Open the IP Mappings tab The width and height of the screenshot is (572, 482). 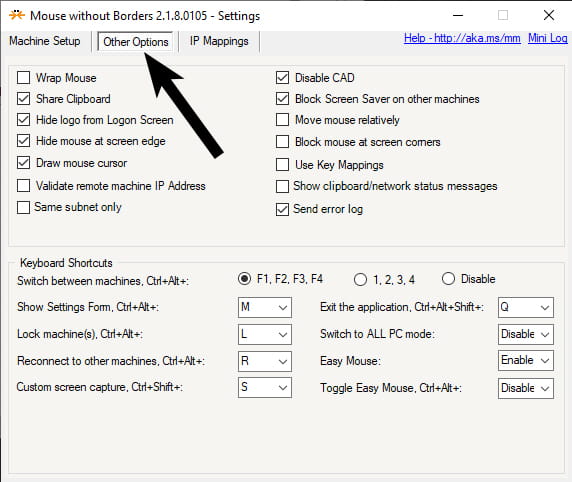(x=219, y=41)
